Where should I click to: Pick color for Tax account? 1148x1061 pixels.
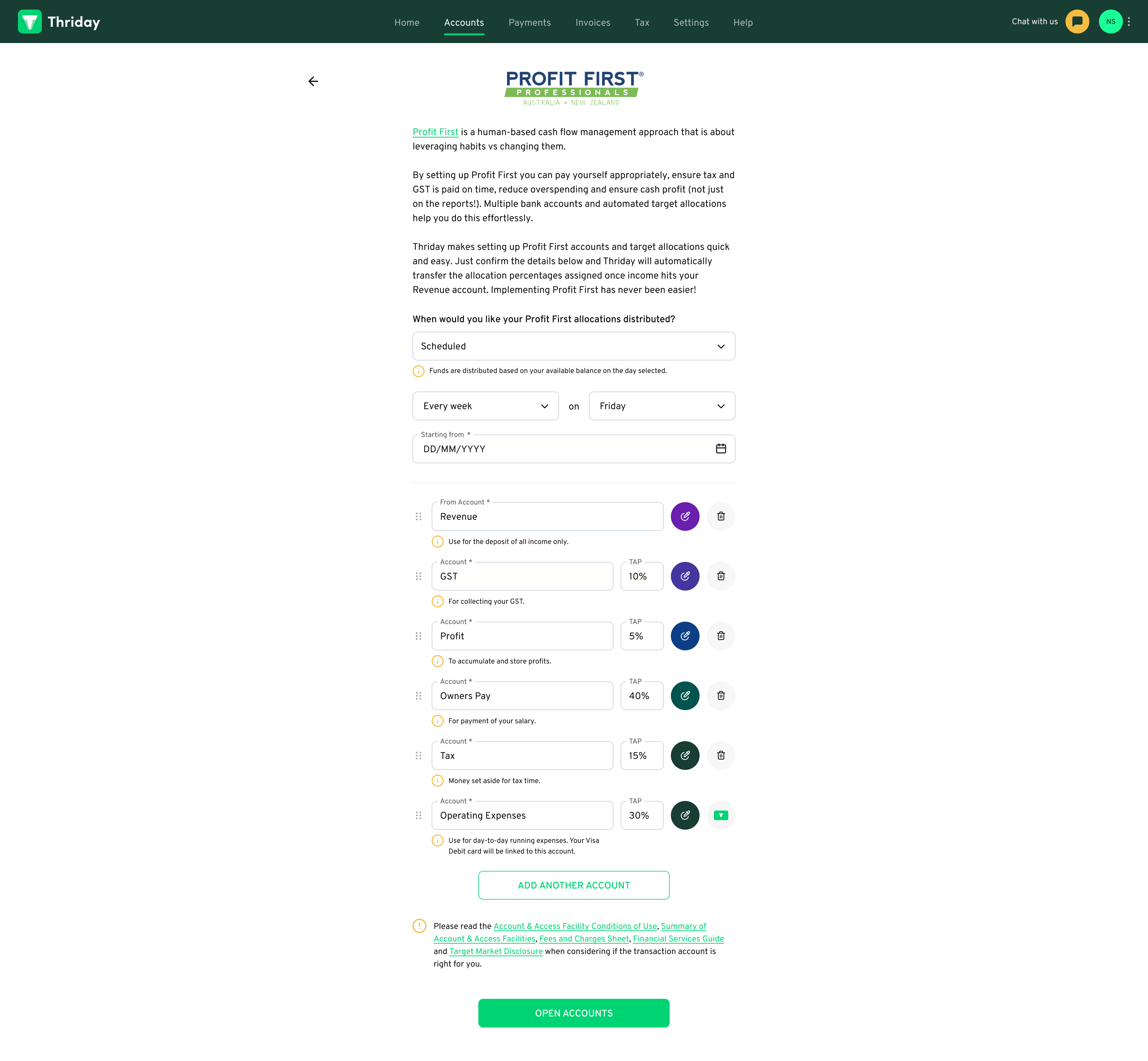tap(685, 756)
